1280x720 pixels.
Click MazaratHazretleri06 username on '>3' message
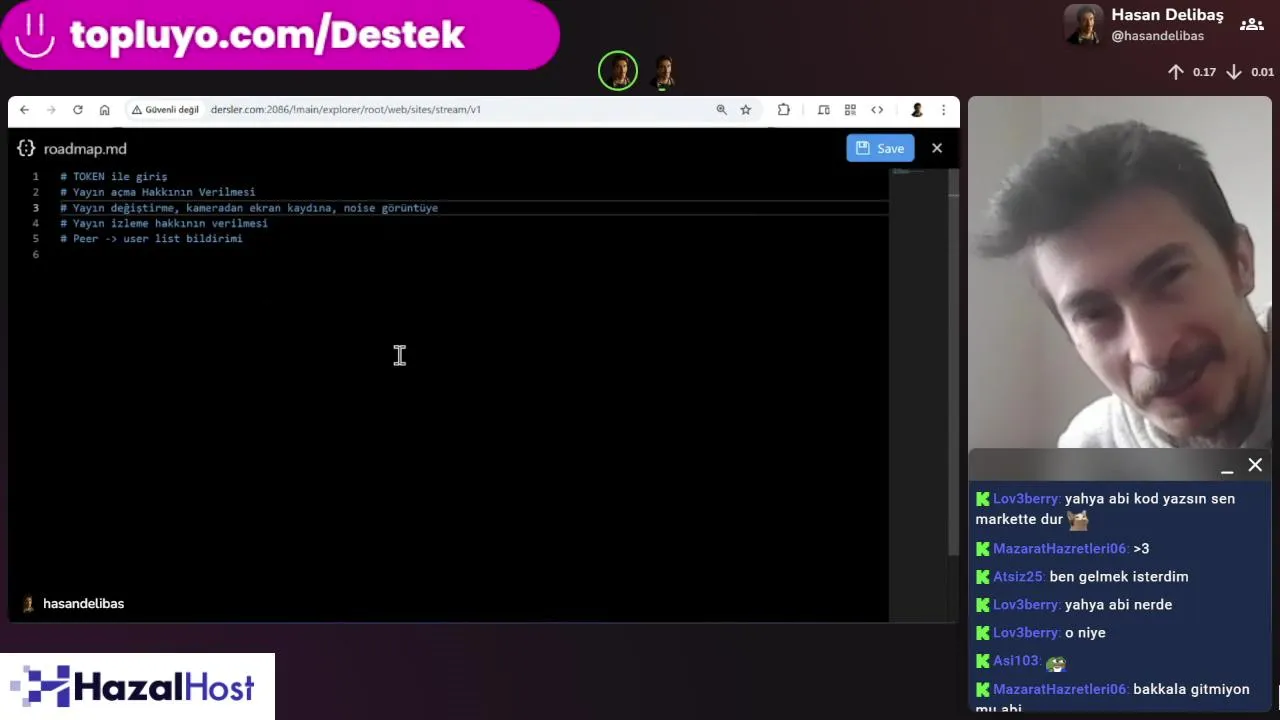tap(1060, 549)
